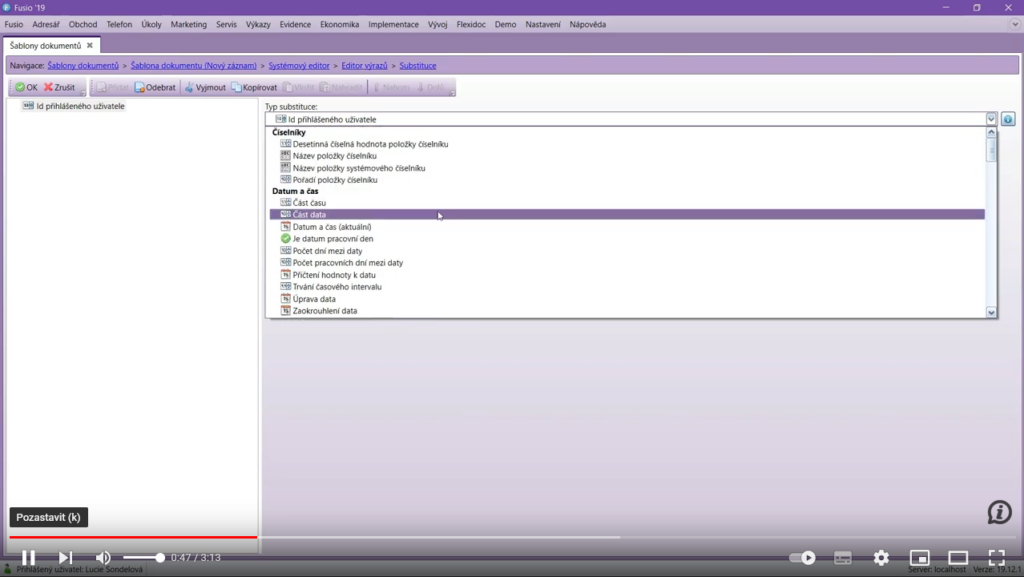Choose 'Počet dní mezi daty' option
The width and height of the screenshot is (1024, 577).
click(327, 251)
